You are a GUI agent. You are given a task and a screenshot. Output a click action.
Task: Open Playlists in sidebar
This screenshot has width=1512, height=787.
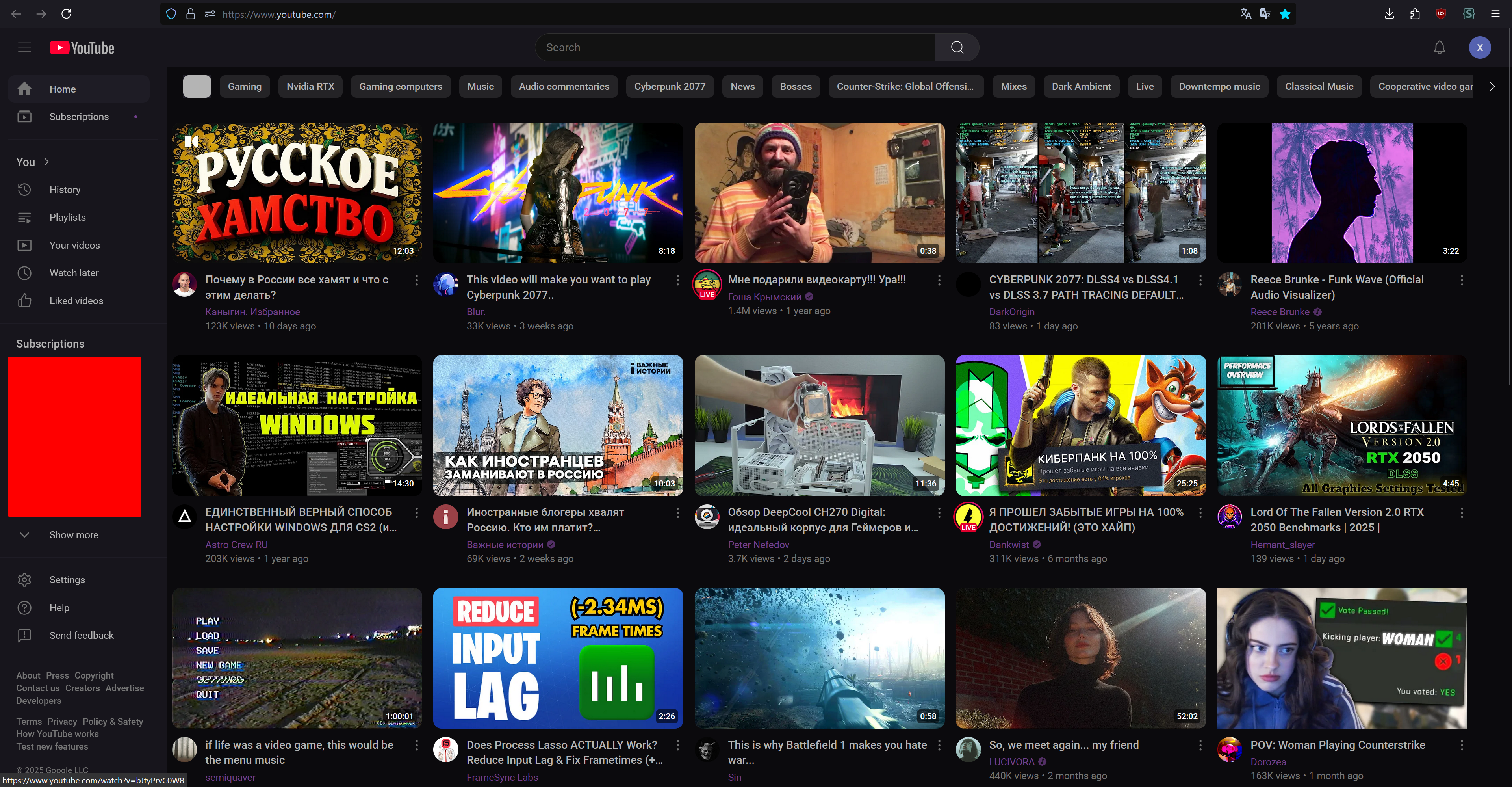click(79, 217)
